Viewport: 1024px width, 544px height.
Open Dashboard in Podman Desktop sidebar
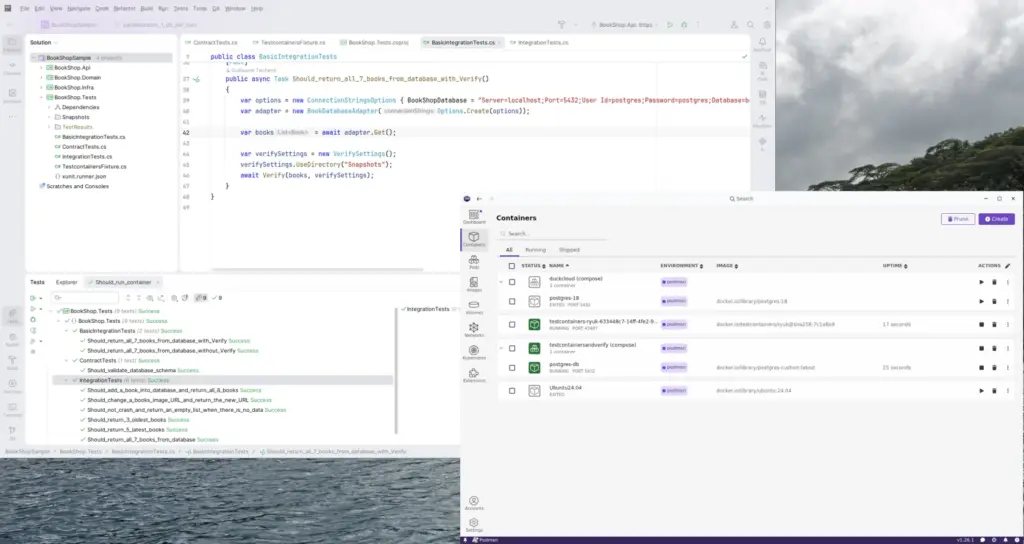[x=474, y=216]
